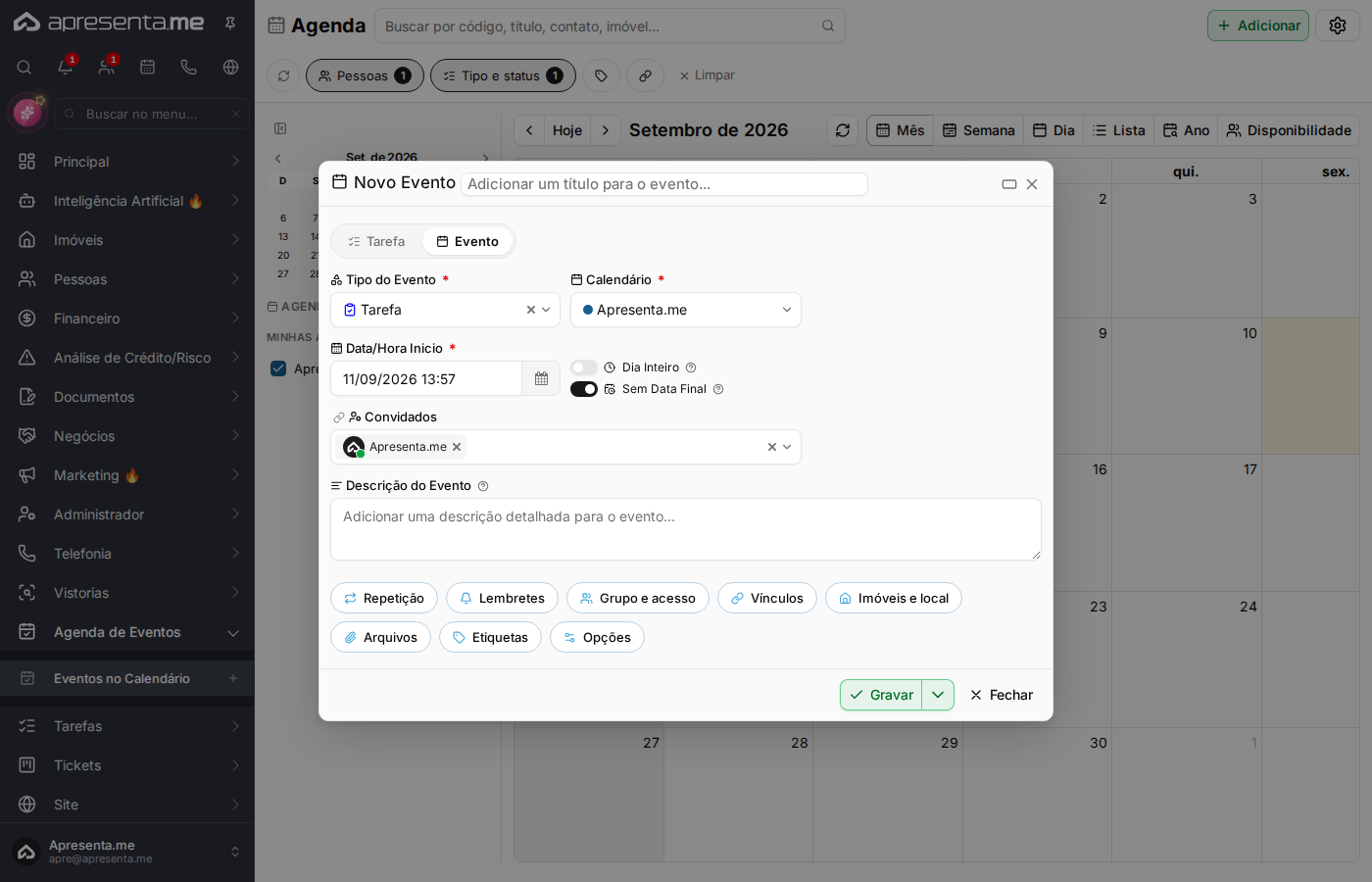Click the link filter icon
1372x882 pixels.
pyautogui.click(x=646, y=75)
